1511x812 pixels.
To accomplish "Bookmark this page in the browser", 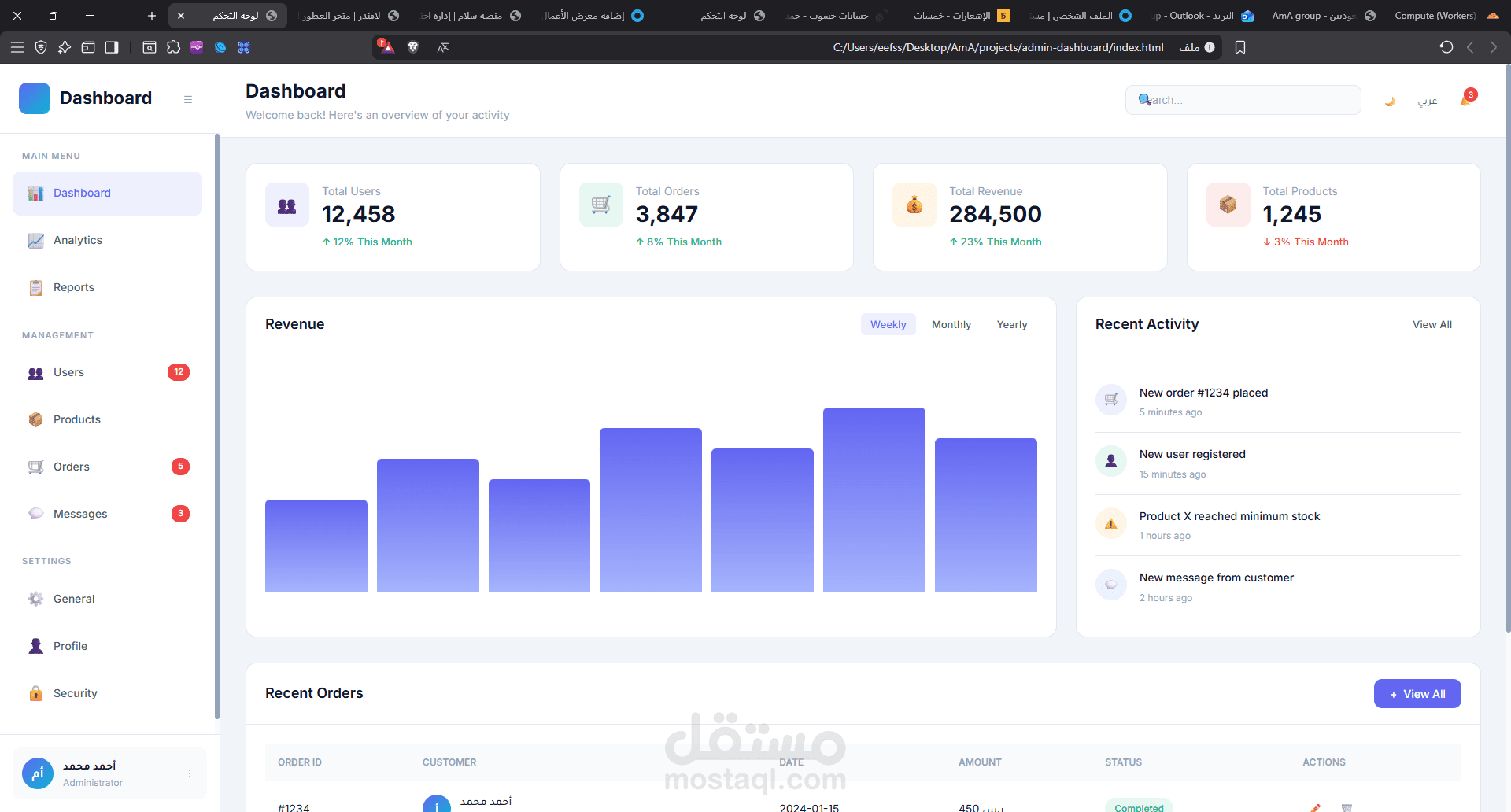I will [1240, 47].
